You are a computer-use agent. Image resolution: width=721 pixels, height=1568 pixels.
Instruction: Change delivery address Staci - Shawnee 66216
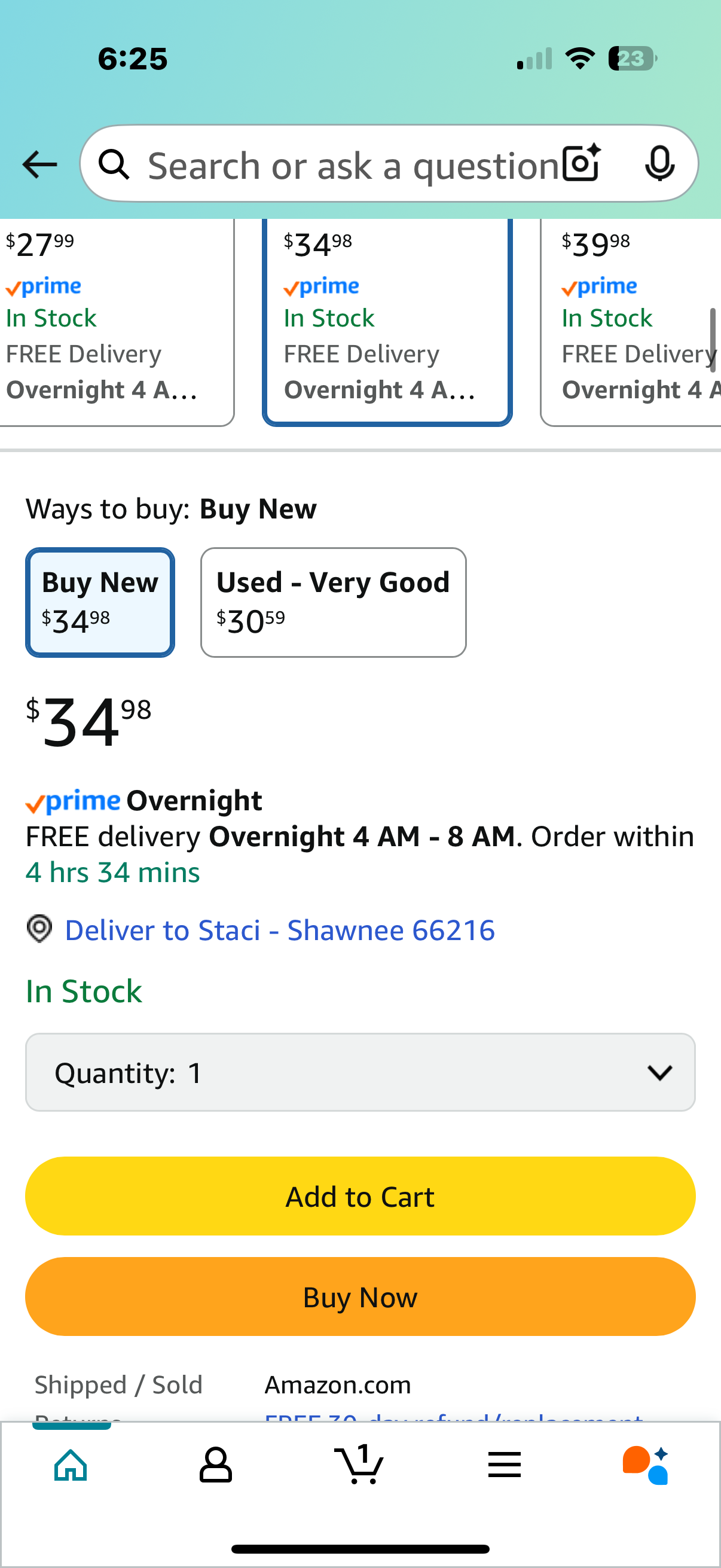click(280, 930)
